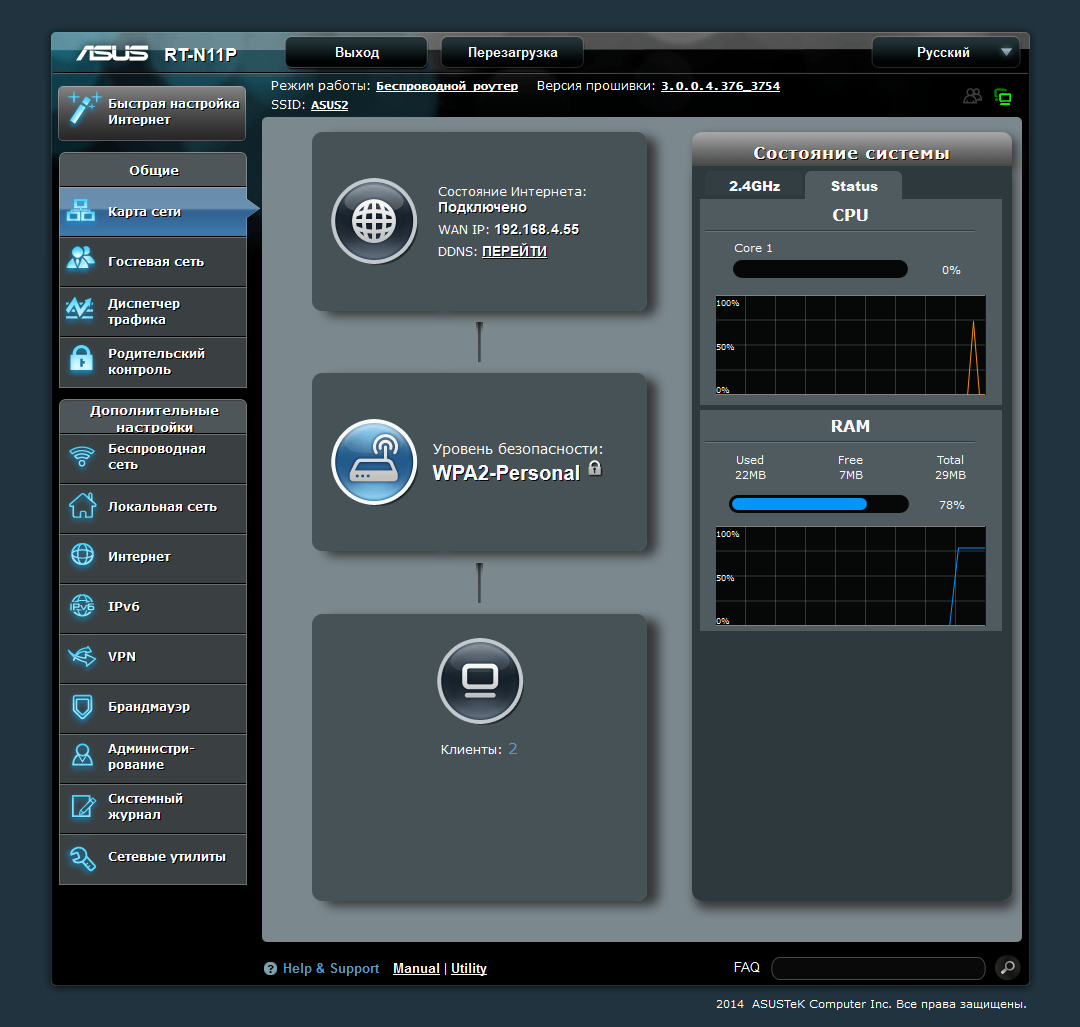This screenshot has height=1027, width=1080.
Task: Click the VPN sidebar icon
Action: coord(82,656)
